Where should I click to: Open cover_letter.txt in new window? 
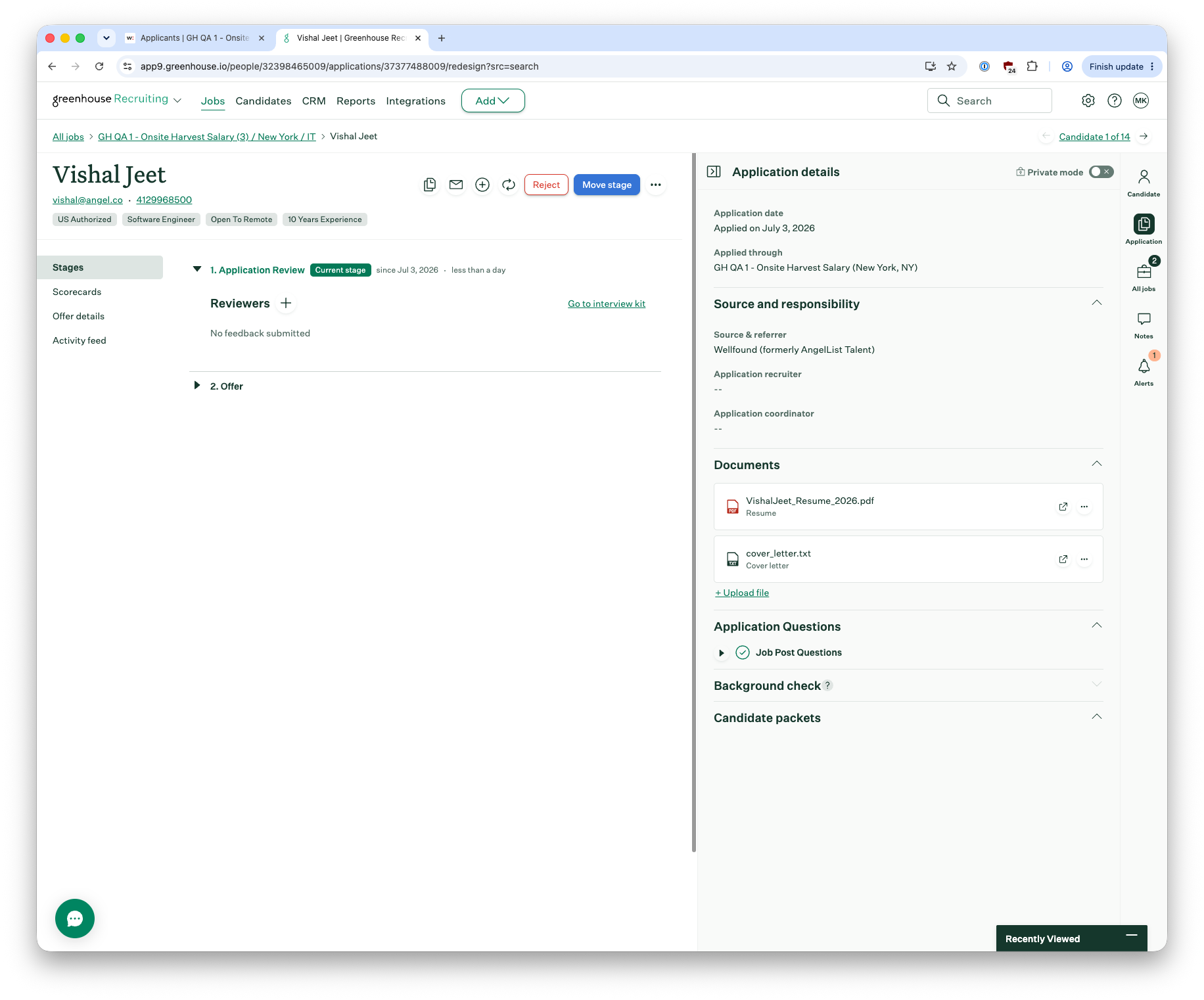(1063, 559)
